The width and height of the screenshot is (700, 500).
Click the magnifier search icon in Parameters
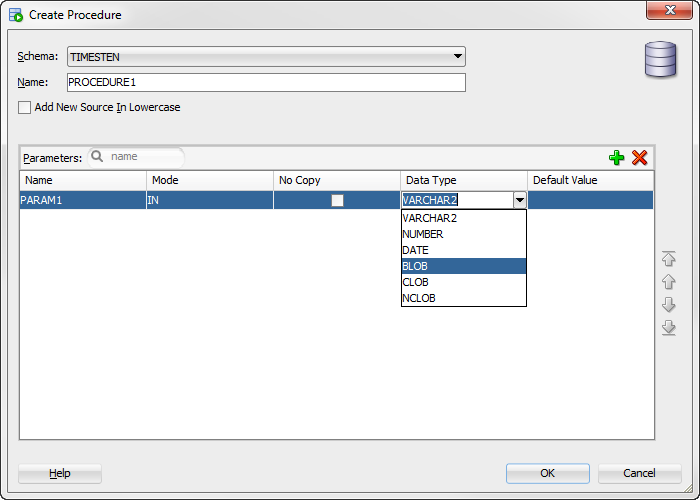click(97, 156)
